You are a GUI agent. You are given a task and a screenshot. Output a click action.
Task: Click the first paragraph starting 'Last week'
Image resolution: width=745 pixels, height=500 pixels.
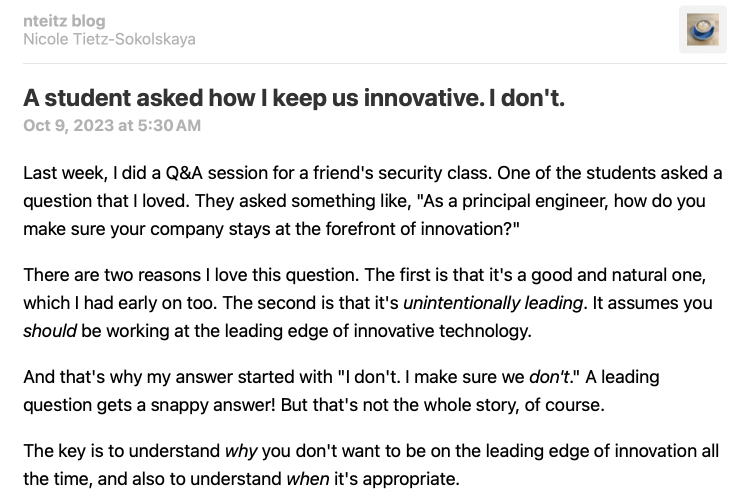(372, 201)
